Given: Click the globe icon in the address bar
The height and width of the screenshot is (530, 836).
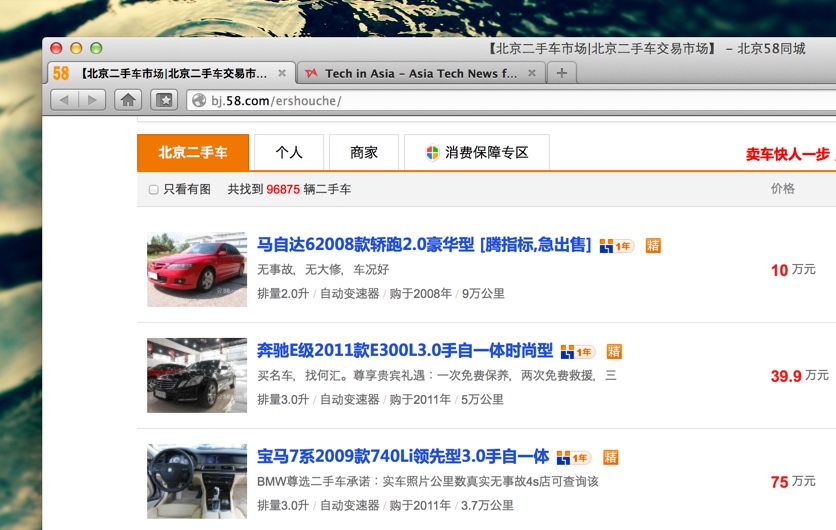Looking at the screenshot, I should [x=199, y=100].
